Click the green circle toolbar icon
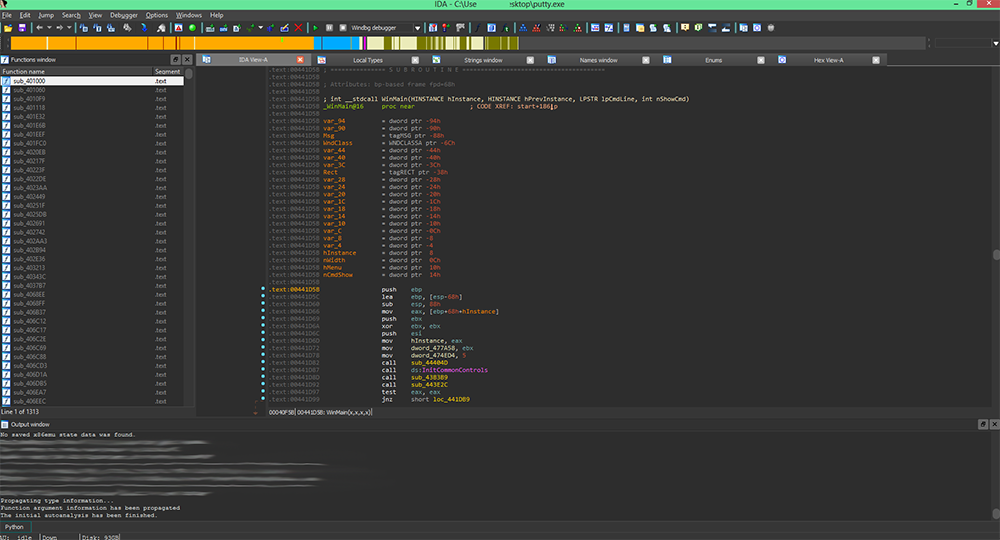The height and width of the screenshot is (540, 1000). click(192, 28)
